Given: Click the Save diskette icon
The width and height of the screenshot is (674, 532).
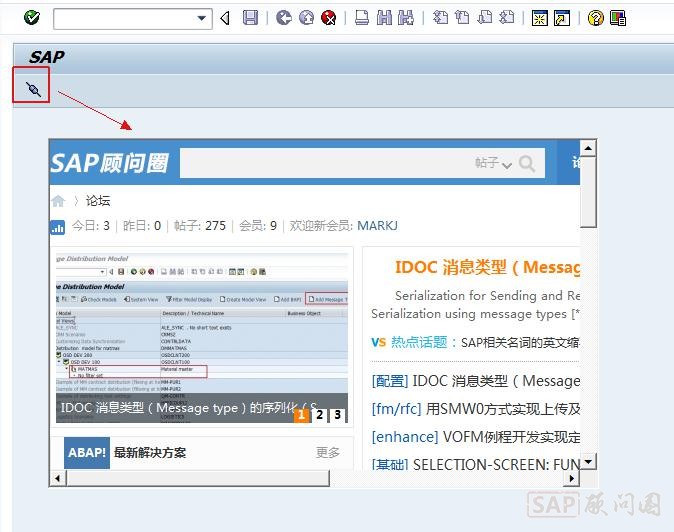Looking at the screenshot, I should point(251,18).
